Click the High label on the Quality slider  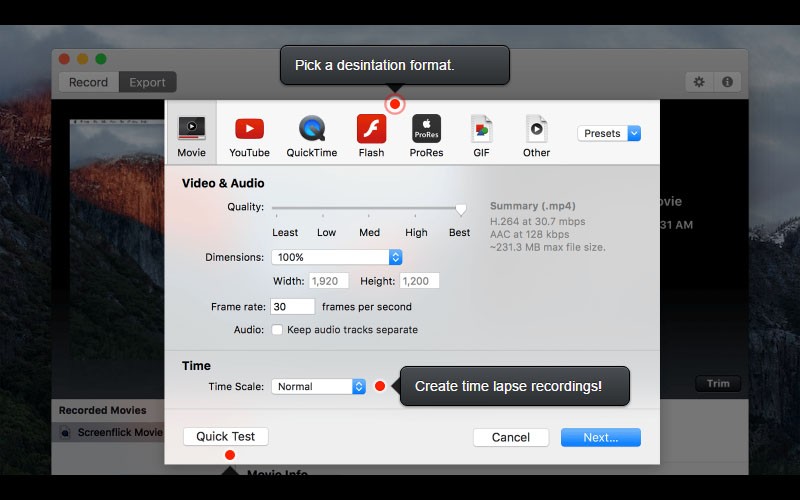(x=416, y=233)
